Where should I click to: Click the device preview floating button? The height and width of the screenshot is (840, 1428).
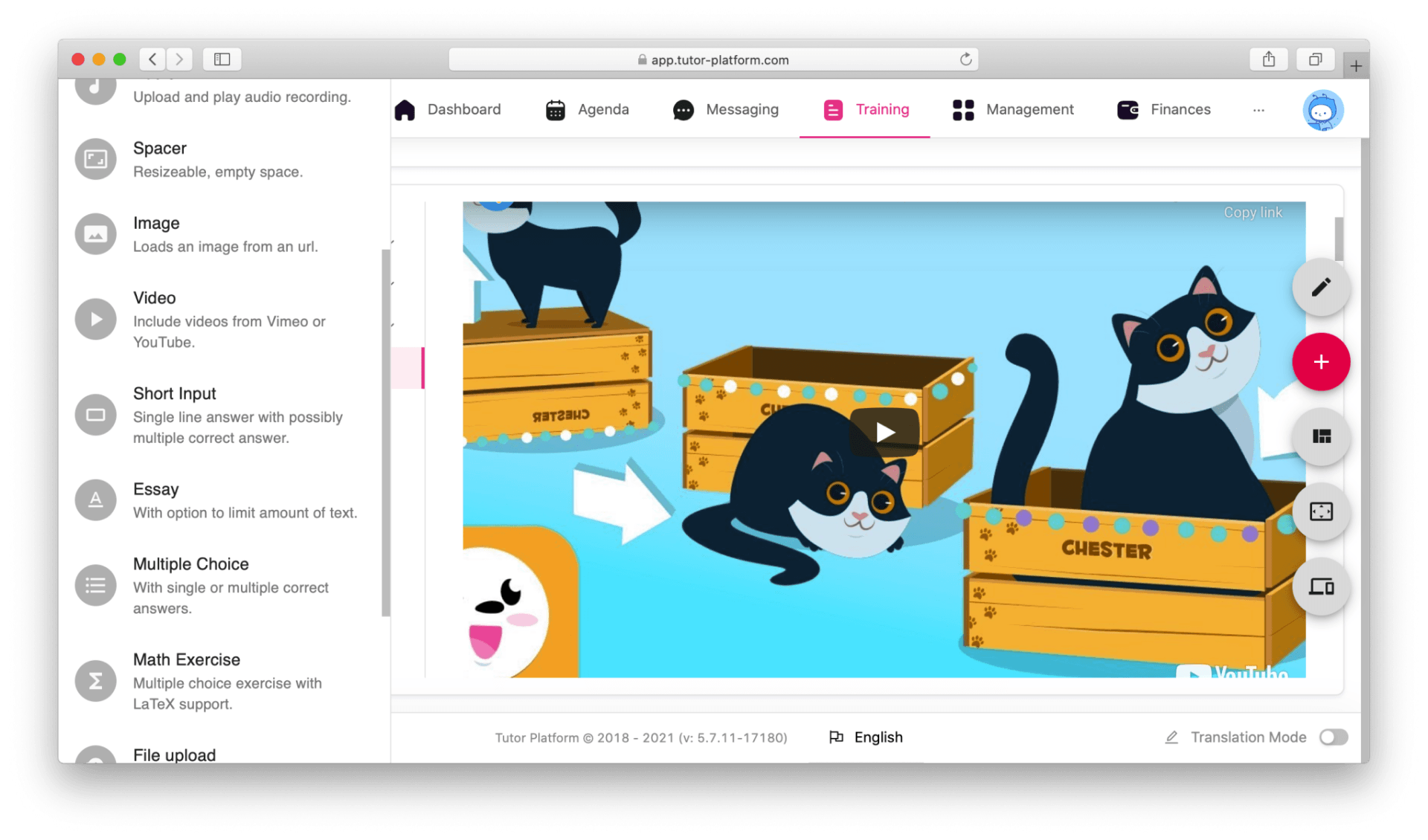point(1322,587)
